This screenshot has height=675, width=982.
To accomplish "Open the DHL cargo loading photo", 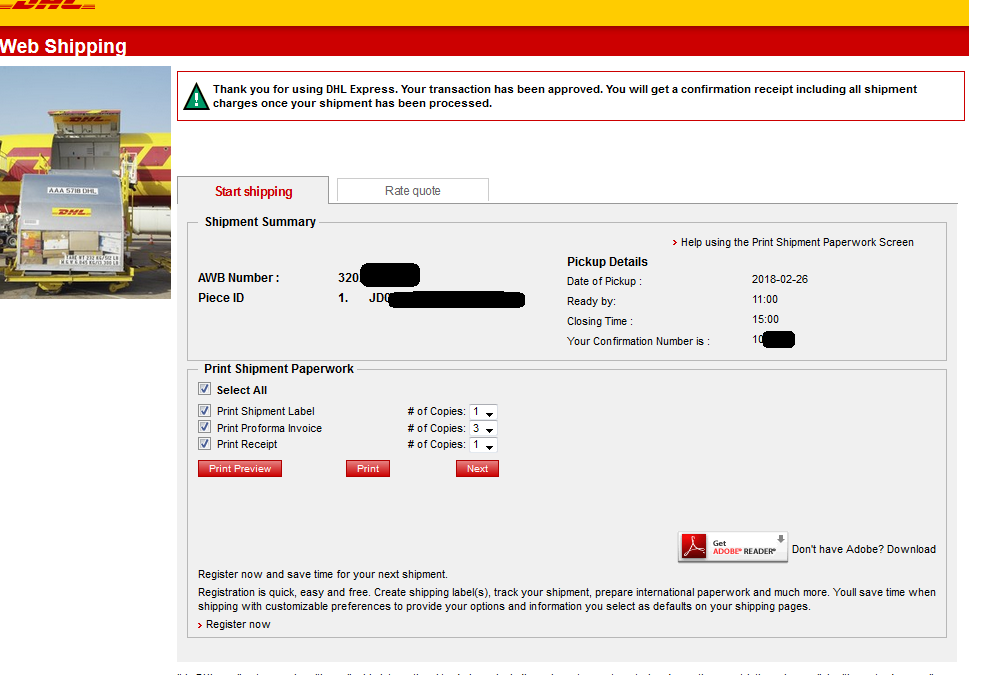I will (85, 181).
